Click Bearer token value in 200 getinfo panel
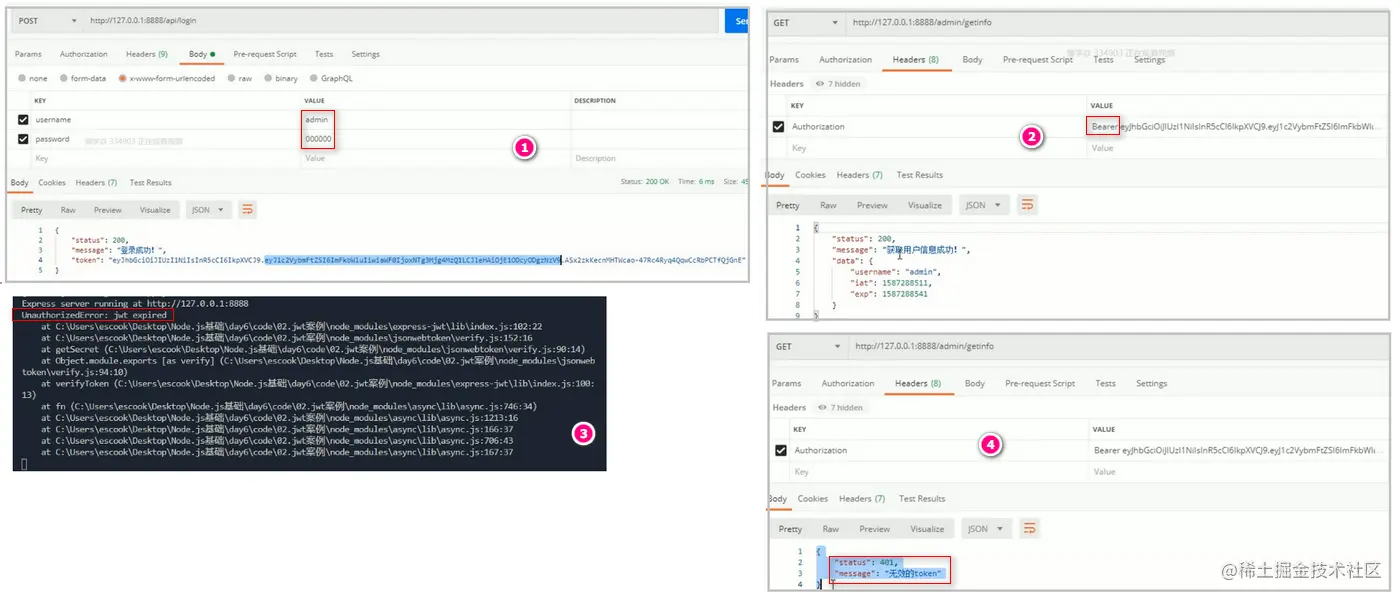Viewport: 1400px width, 599px height. (1236, 127)
